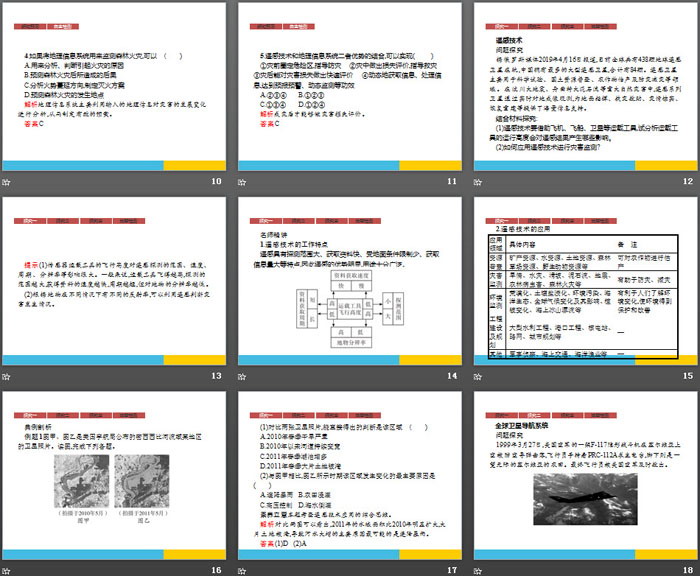Click the transition star icon under slide 18

pos(478,569)
